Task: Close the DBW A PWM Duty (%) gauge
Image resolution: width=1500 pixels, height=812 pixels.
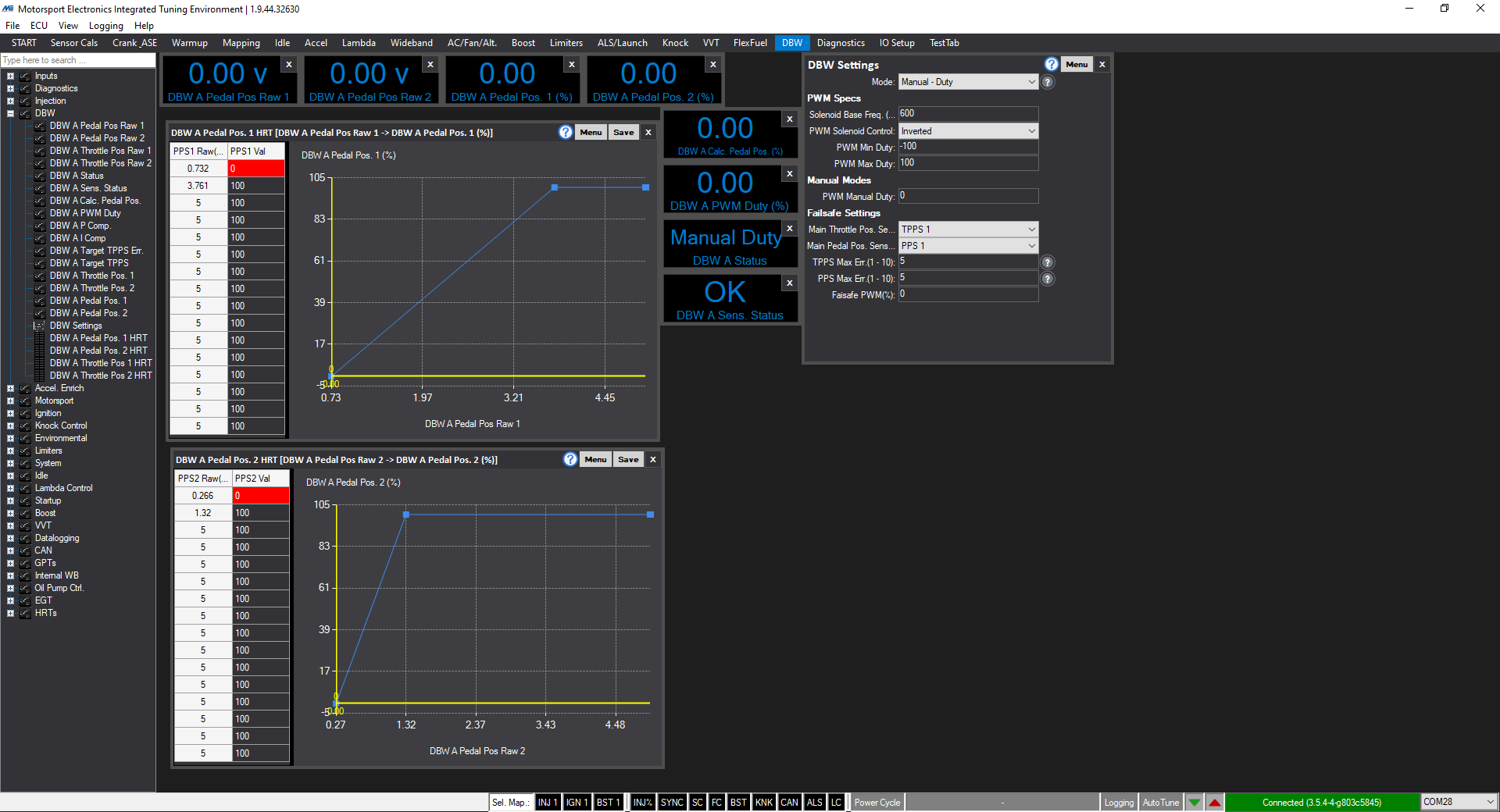Action: pyautogui.click(x=790, y=174)
